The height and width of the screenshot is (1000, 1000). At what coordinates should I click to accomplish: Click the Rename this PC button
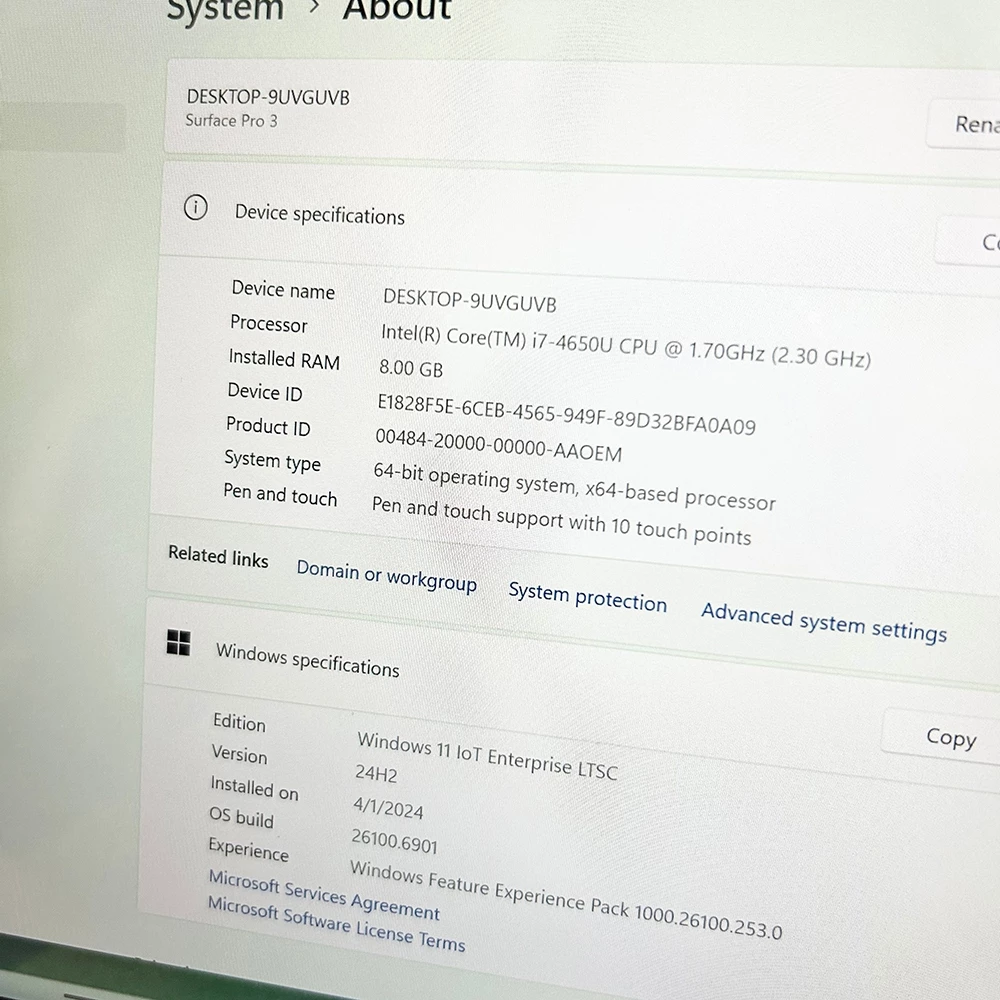tap(964, 124)
